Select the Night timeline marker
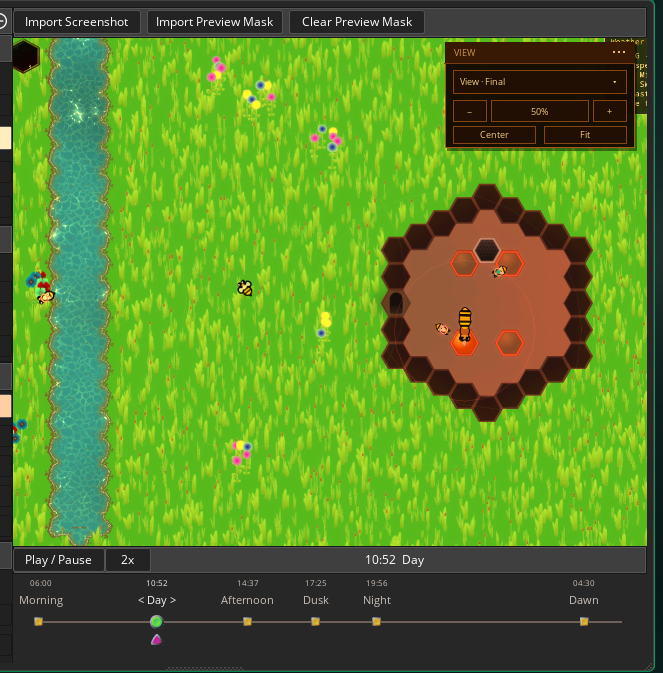Viewport: 663px width, 673px height. (376, 621)
